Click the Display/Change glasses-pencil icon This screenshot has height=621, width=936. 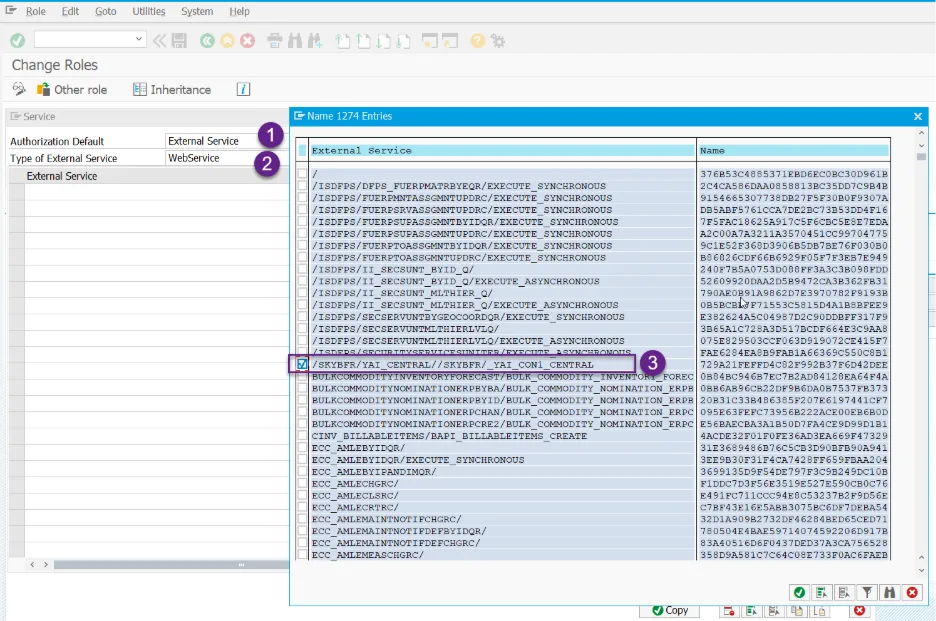19,89
